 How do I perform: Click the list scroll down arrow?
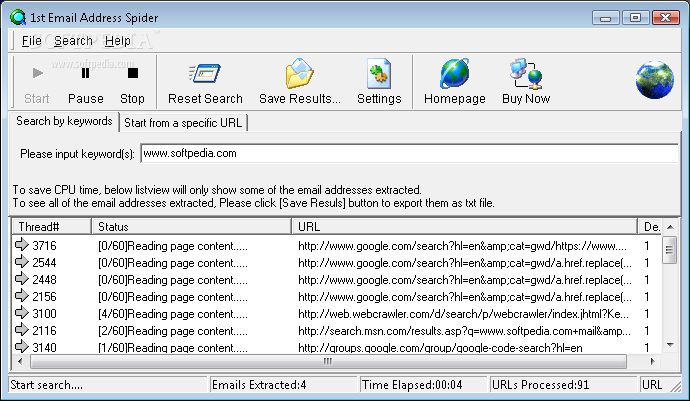tap(670, 345)
